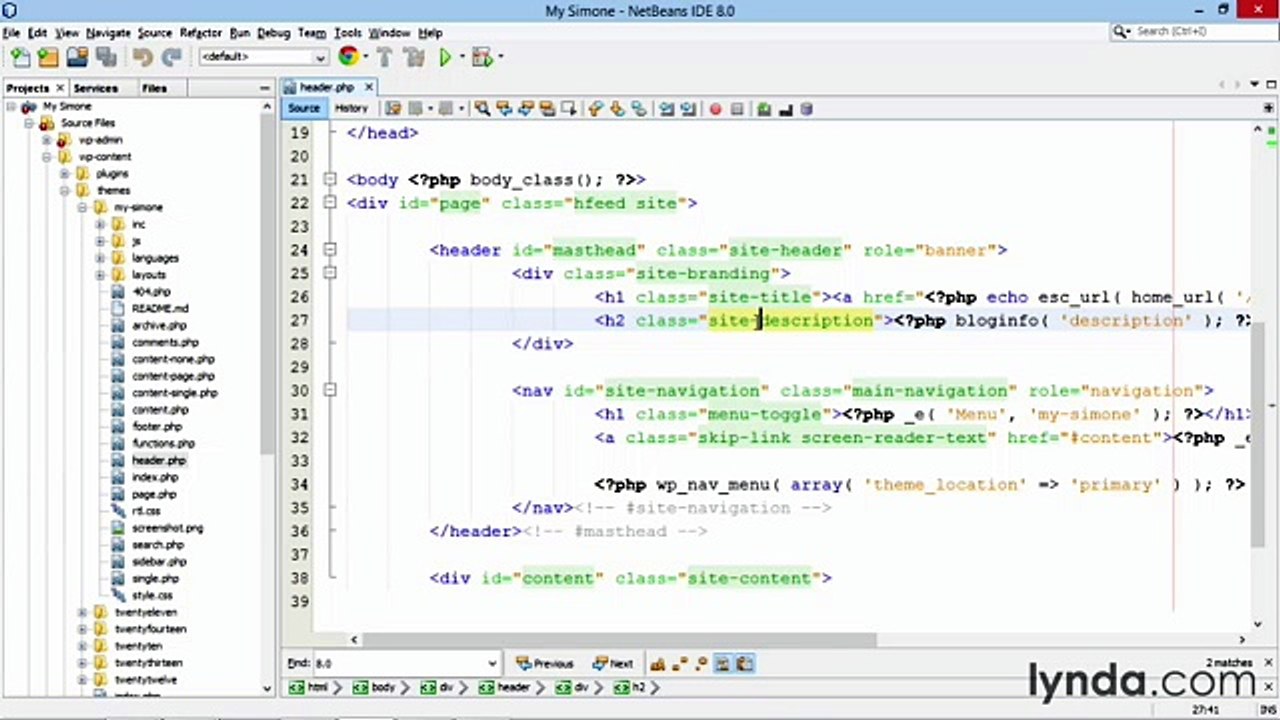This screenshot has width=1280, height=720.
Task: Click the New Project toolbar icon
Action: tap(48, 58)
